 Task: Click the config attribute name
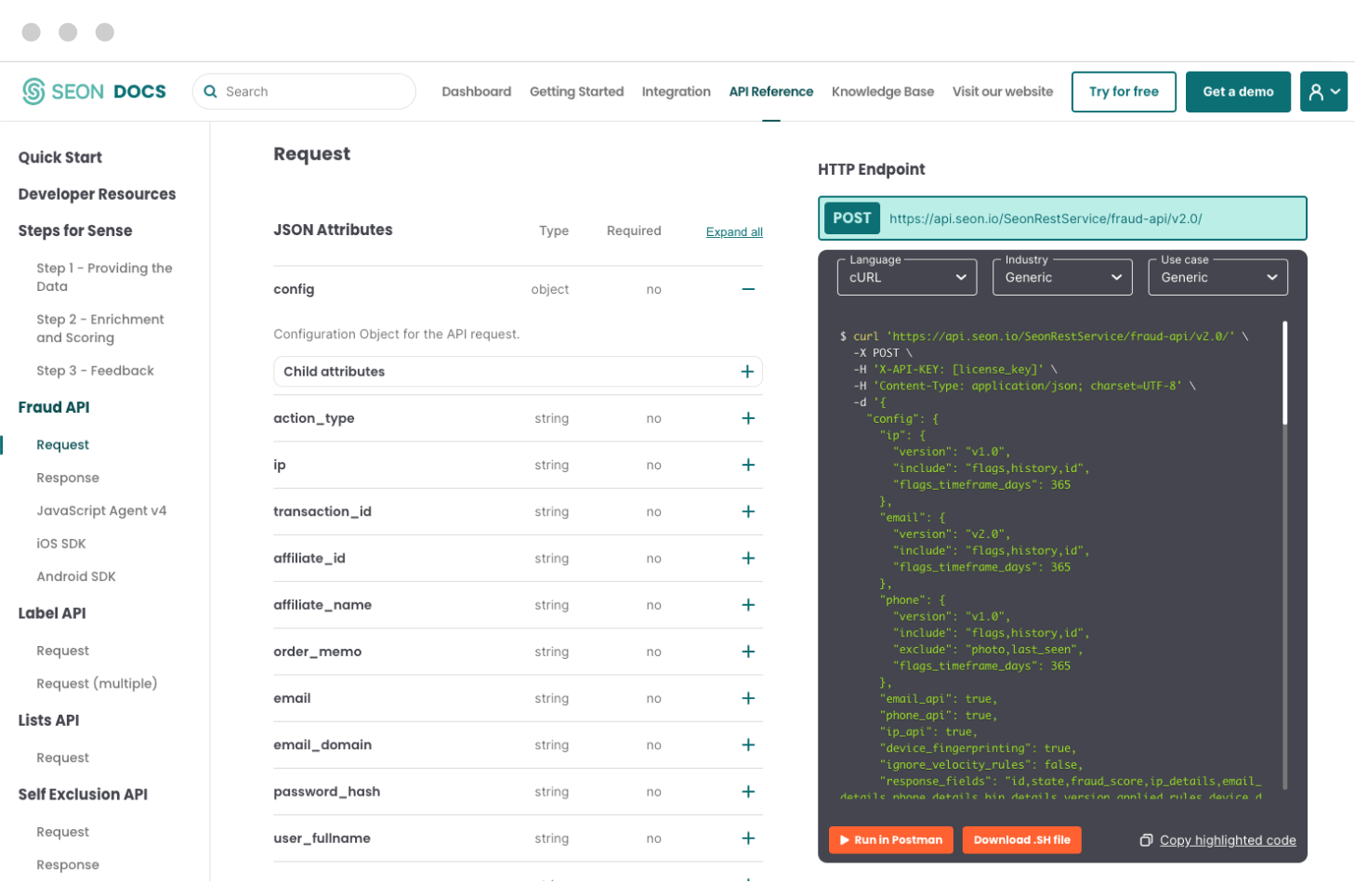[294, 289]
